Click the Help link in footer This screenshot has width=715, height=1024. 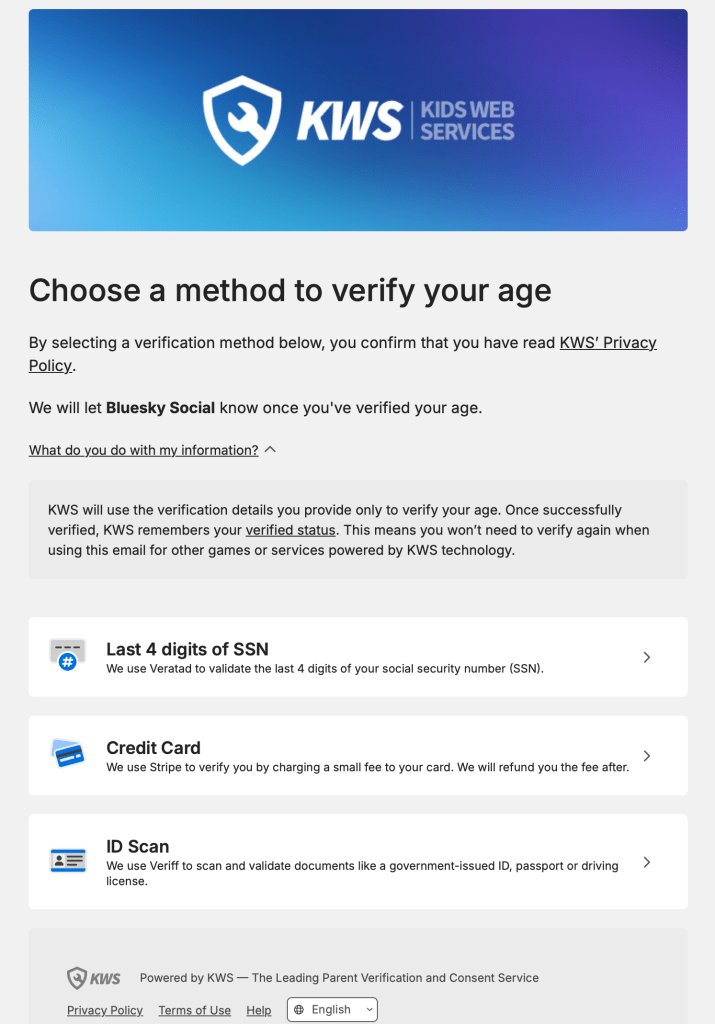[x=259, y=1010]
